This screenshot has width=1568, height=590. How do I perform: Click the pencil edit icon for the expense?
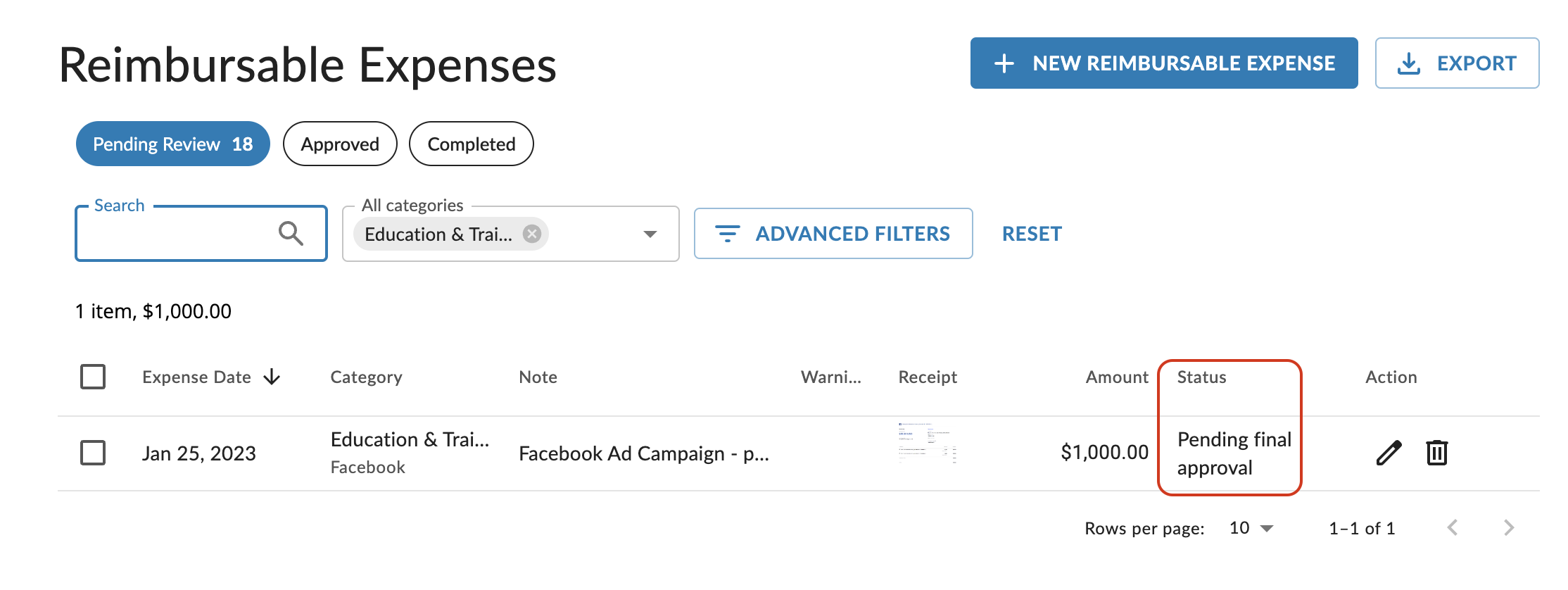click(1389, 453)
